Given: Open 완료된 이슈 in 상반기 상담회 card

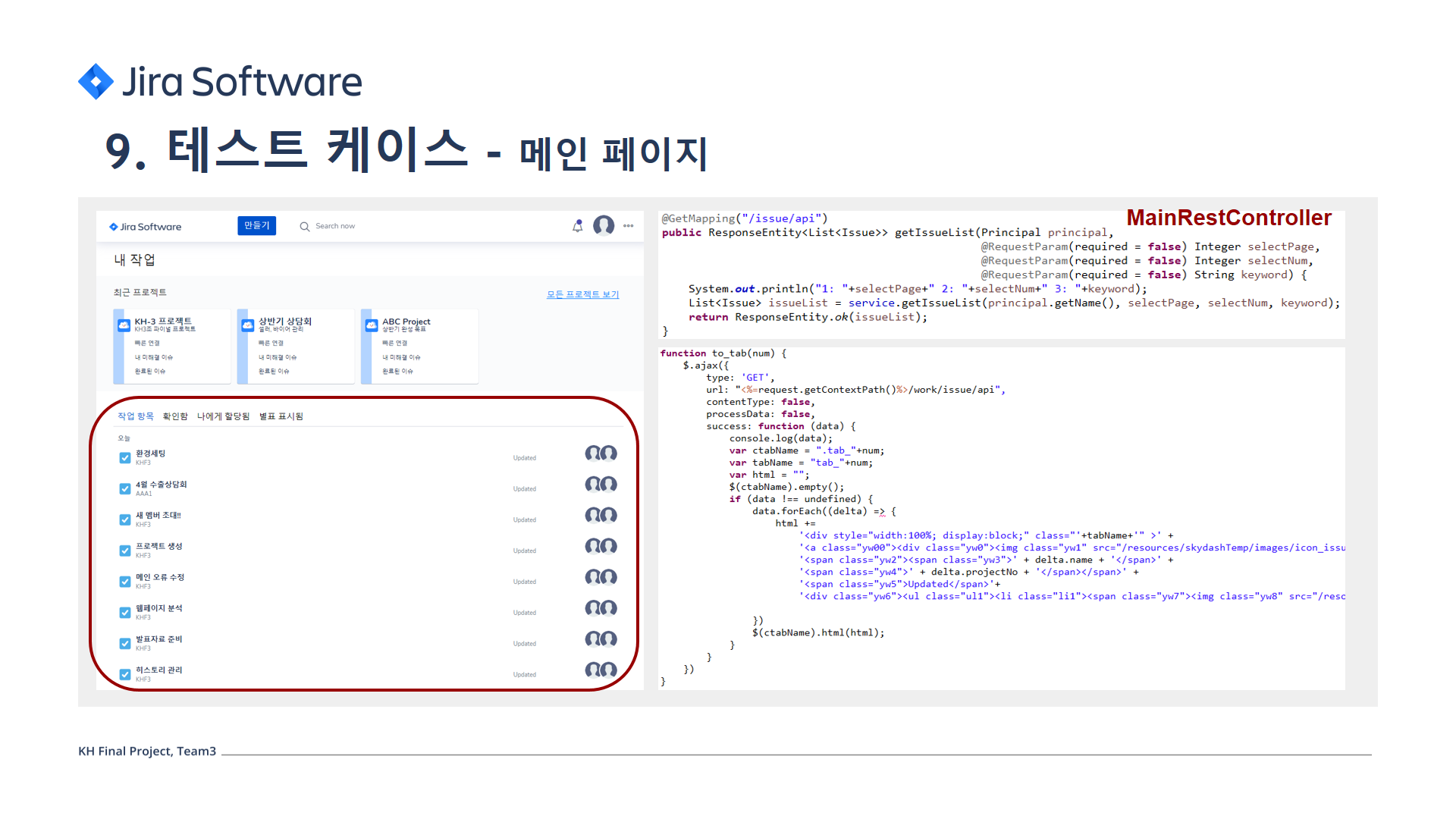Looking at the screenshot, I should point(274,372).
